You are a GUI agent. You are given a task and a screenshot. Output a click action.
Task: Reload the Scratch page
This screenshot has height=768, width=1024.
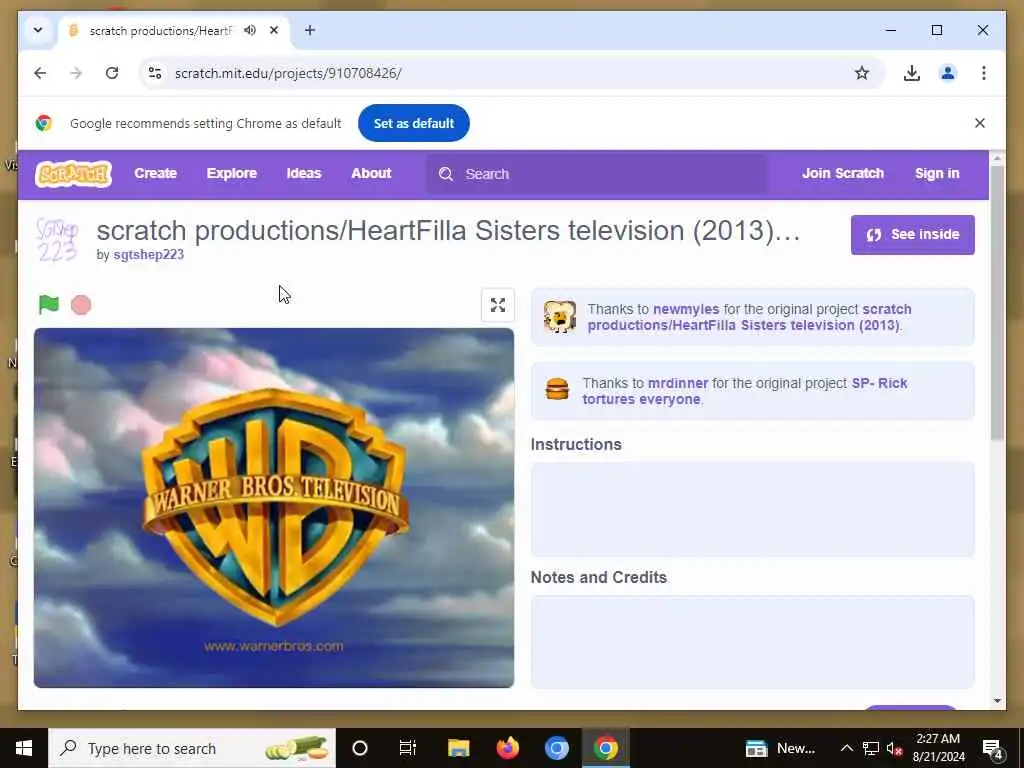coord(112,73)
